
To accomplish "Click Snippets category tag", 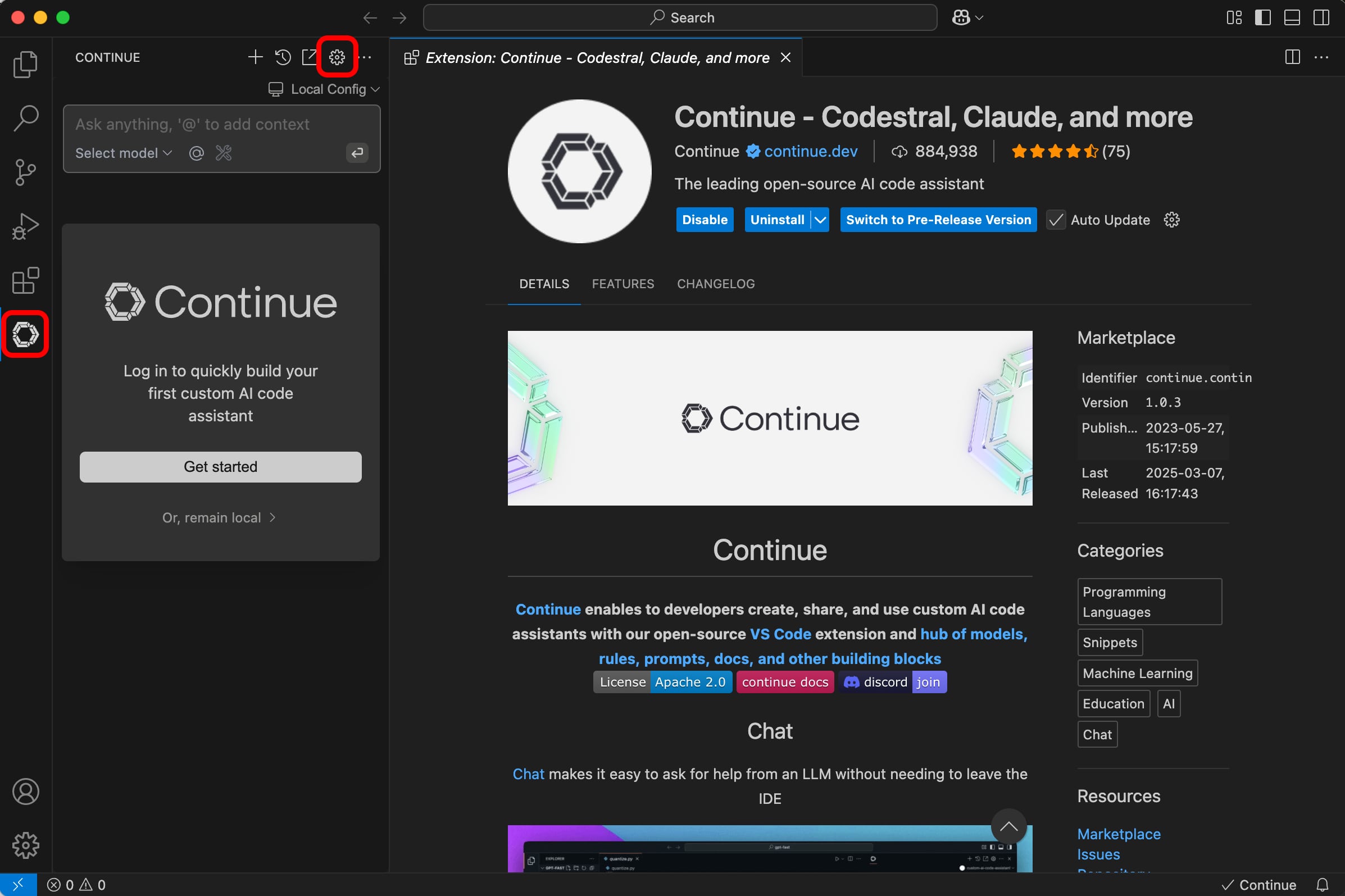I will coord(1110,642).
